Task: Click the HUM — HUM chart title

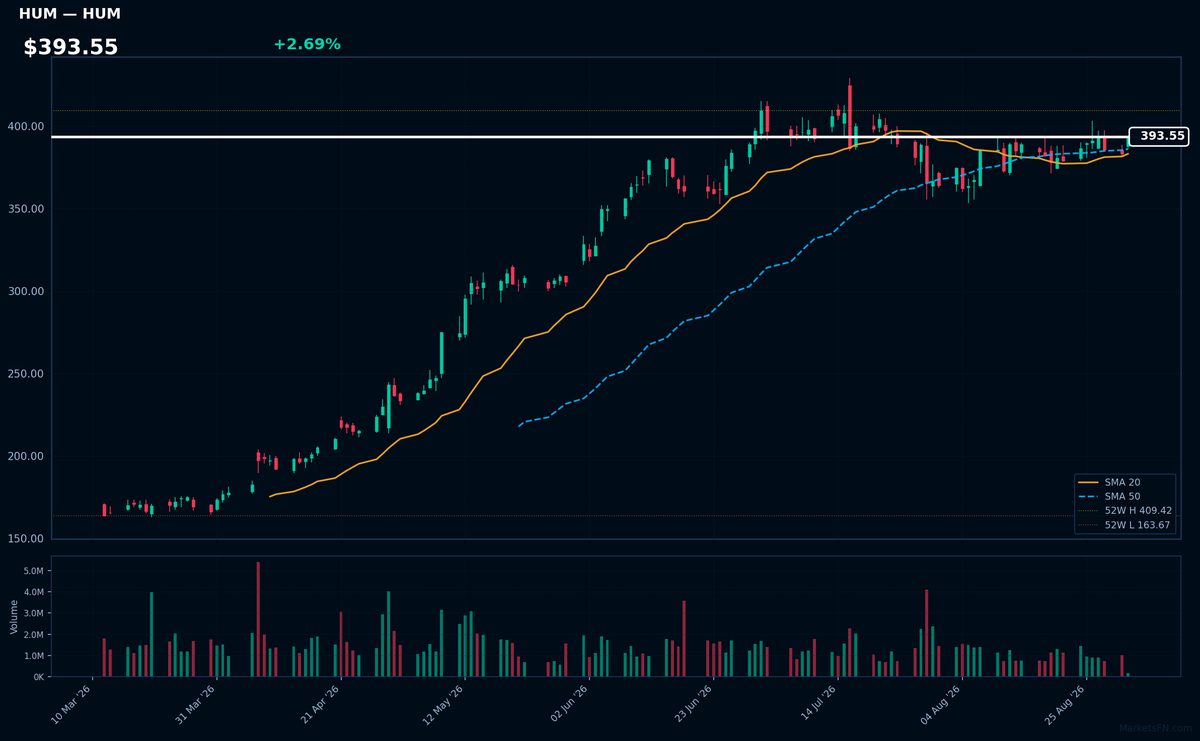Action: point(70,14)
